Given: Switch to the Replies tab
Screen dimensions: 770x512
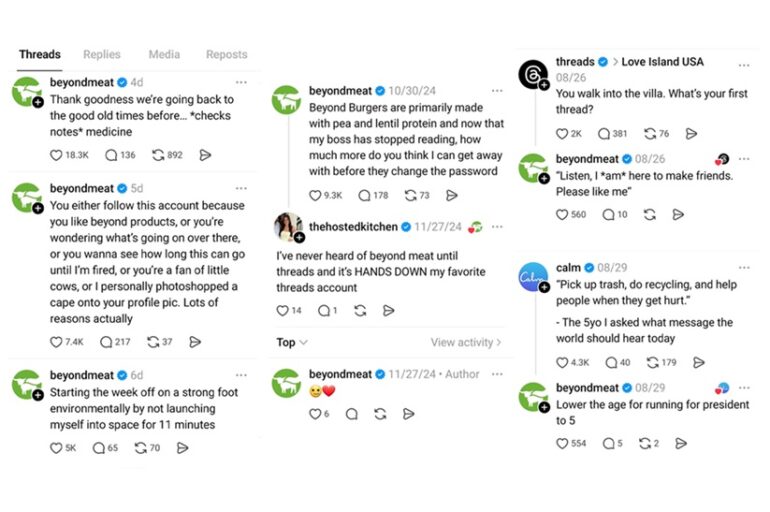Looking at the screenshot, I should click(x=102, y=55).
